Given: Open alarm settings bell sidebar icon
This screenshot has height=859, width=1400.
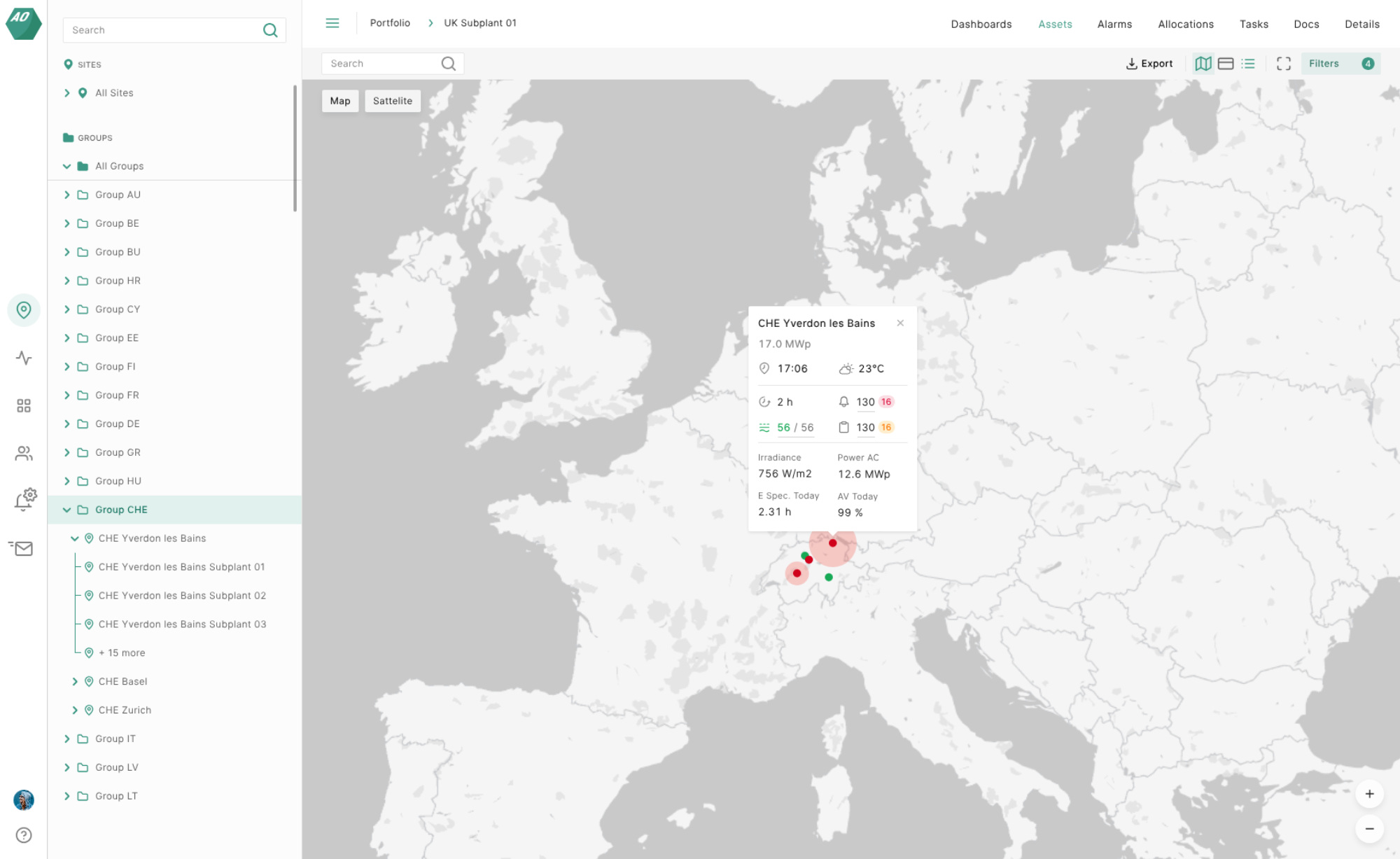Looking at the screenshot, I should (24, 500).
